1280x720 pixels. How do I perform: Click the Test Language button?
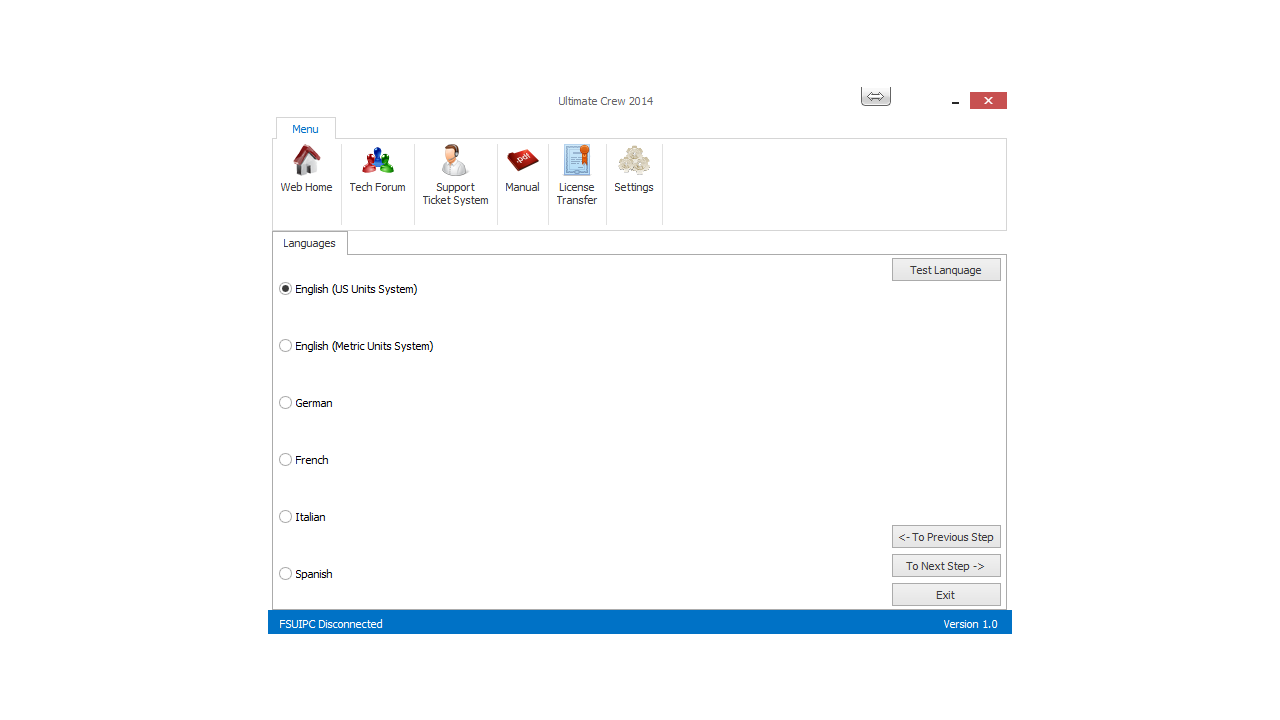(946, 270)
